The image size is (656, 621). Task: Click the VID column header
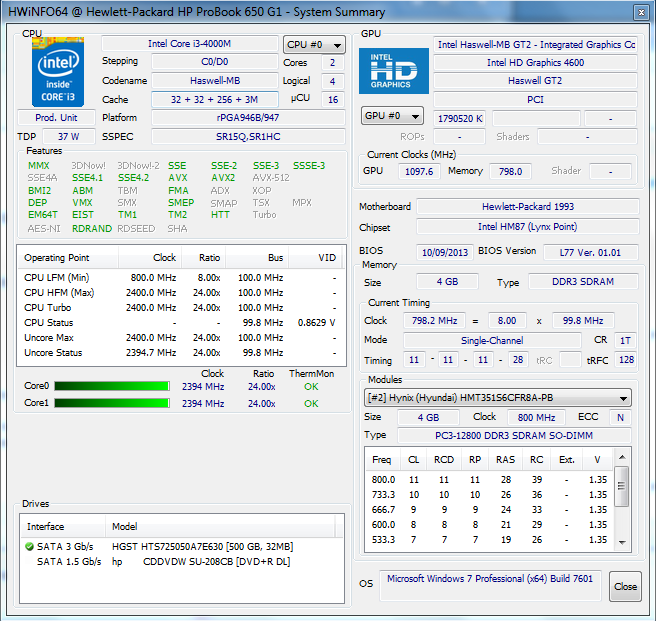click(315, 258)
